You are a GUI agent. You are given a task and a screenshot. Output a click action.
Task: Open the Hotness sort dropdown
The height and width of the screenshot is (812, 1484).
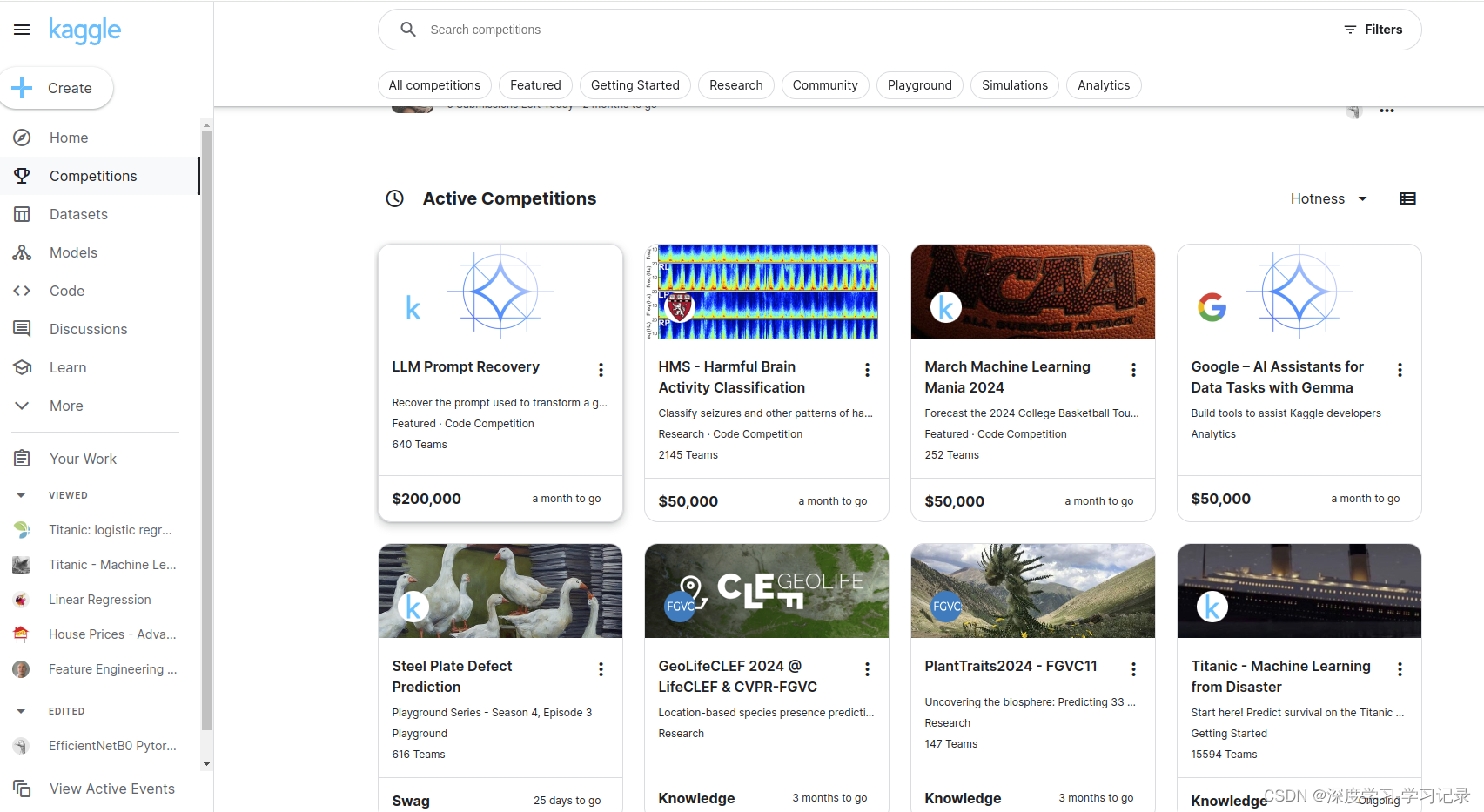point(1329,198)
